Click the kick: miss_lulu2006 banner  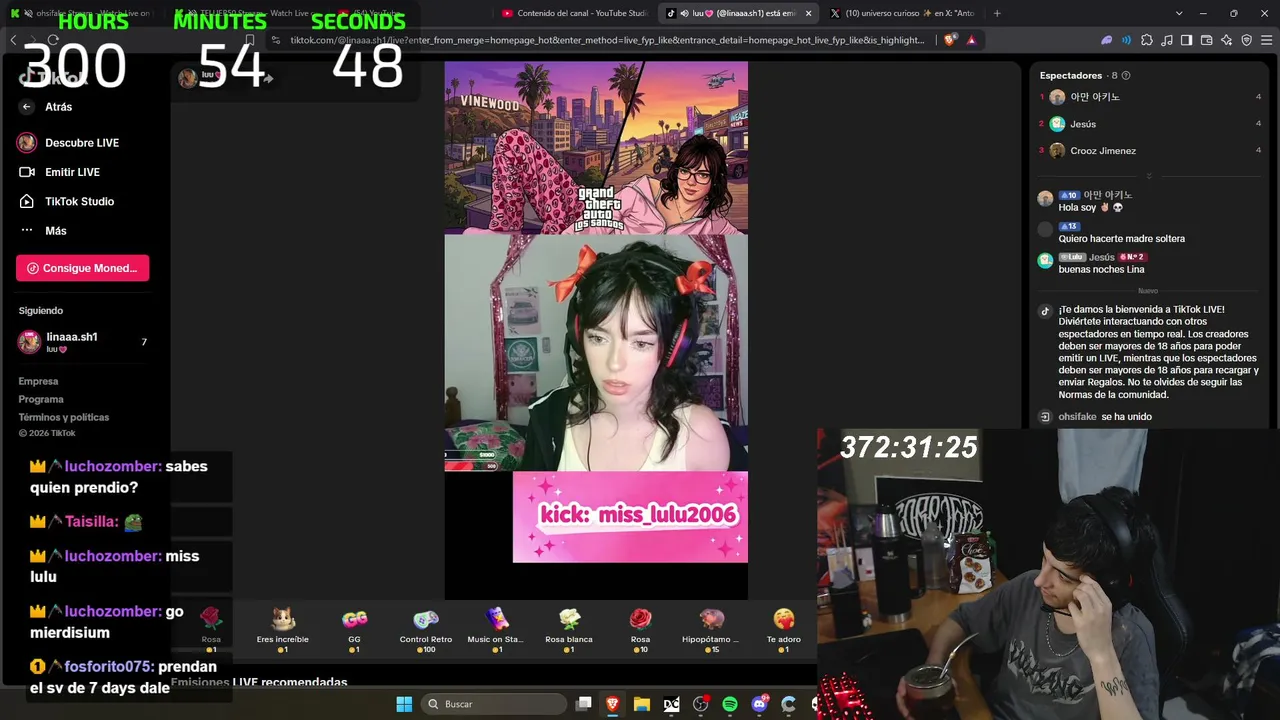[630, 516]
